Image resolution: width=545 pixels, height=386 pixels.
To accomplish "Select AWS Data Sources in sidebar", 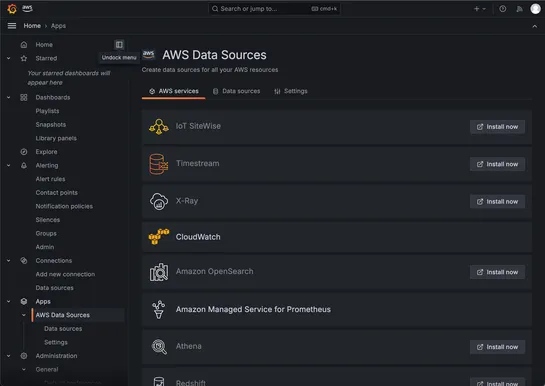I will 78,315.
